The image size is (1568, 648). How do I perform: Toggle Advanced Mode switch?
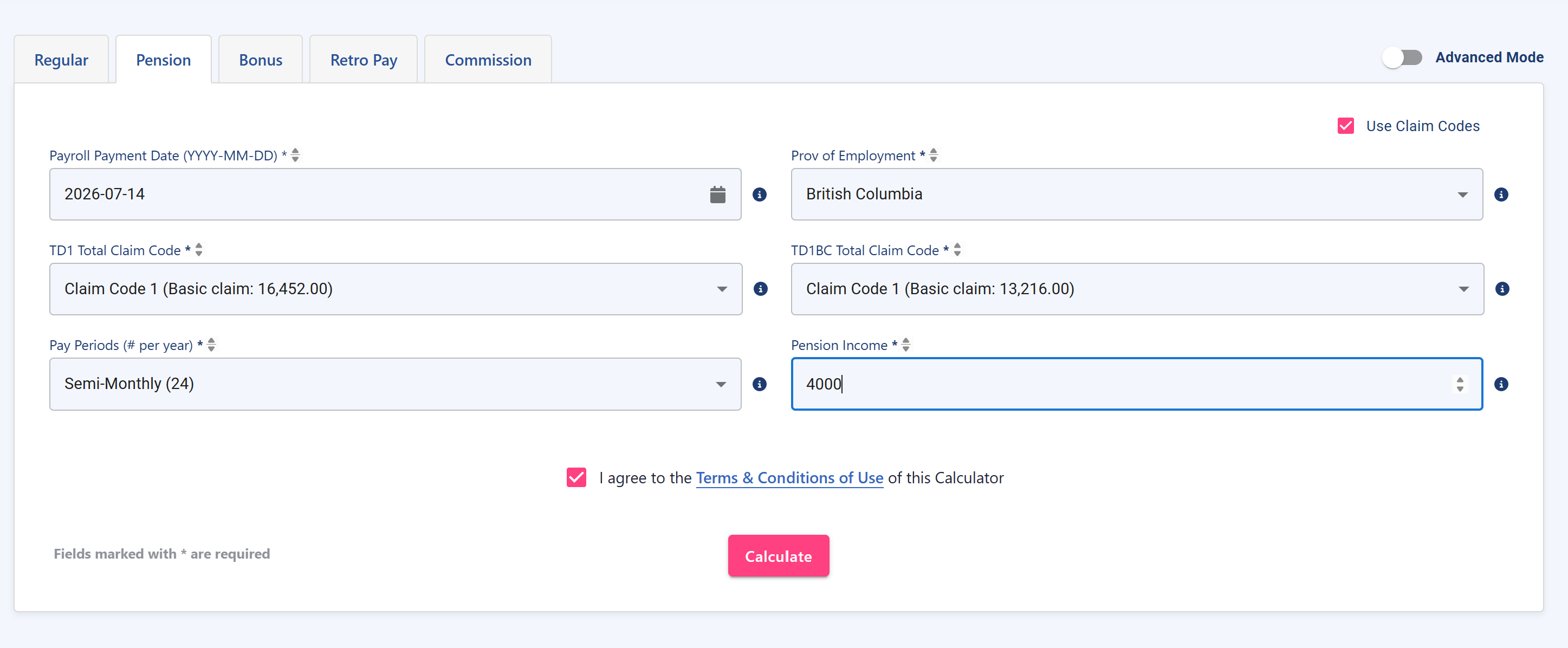click(1402, 58)
